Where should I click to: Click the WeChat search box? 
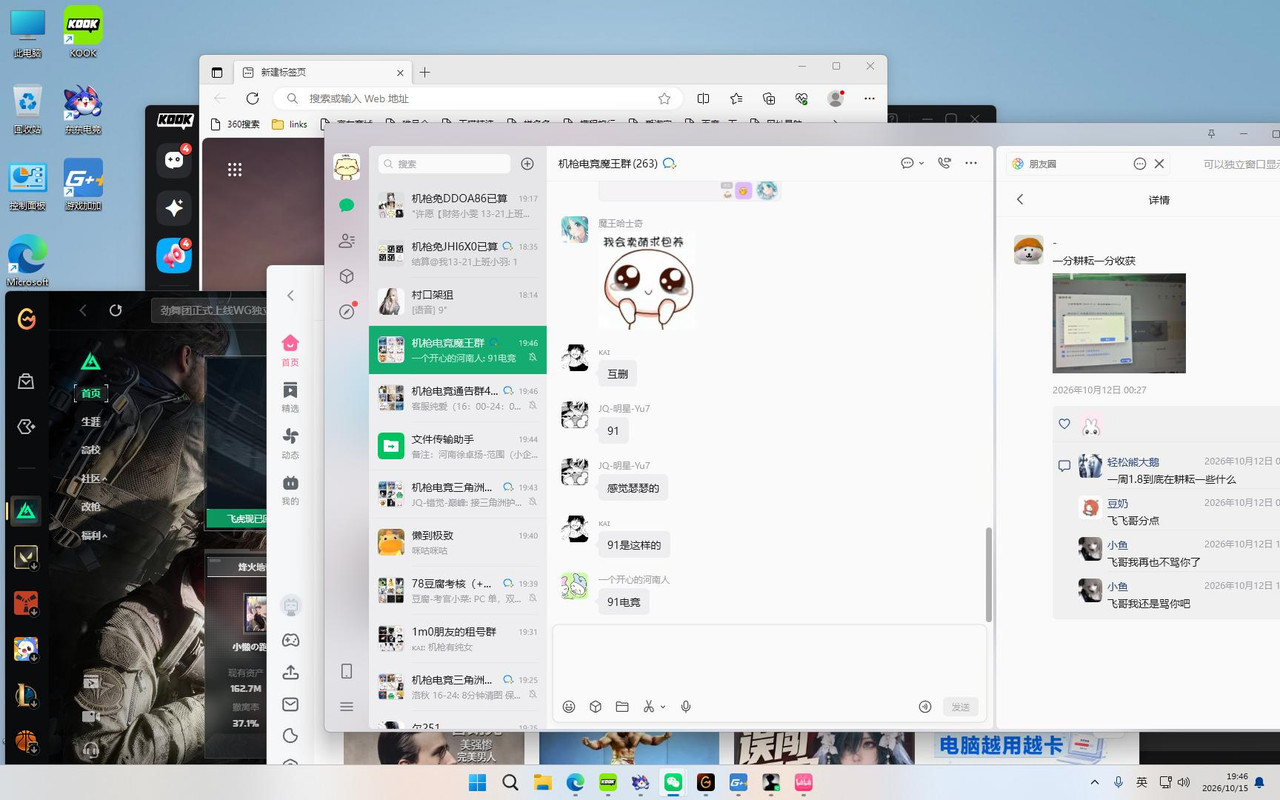coord(444,164)
